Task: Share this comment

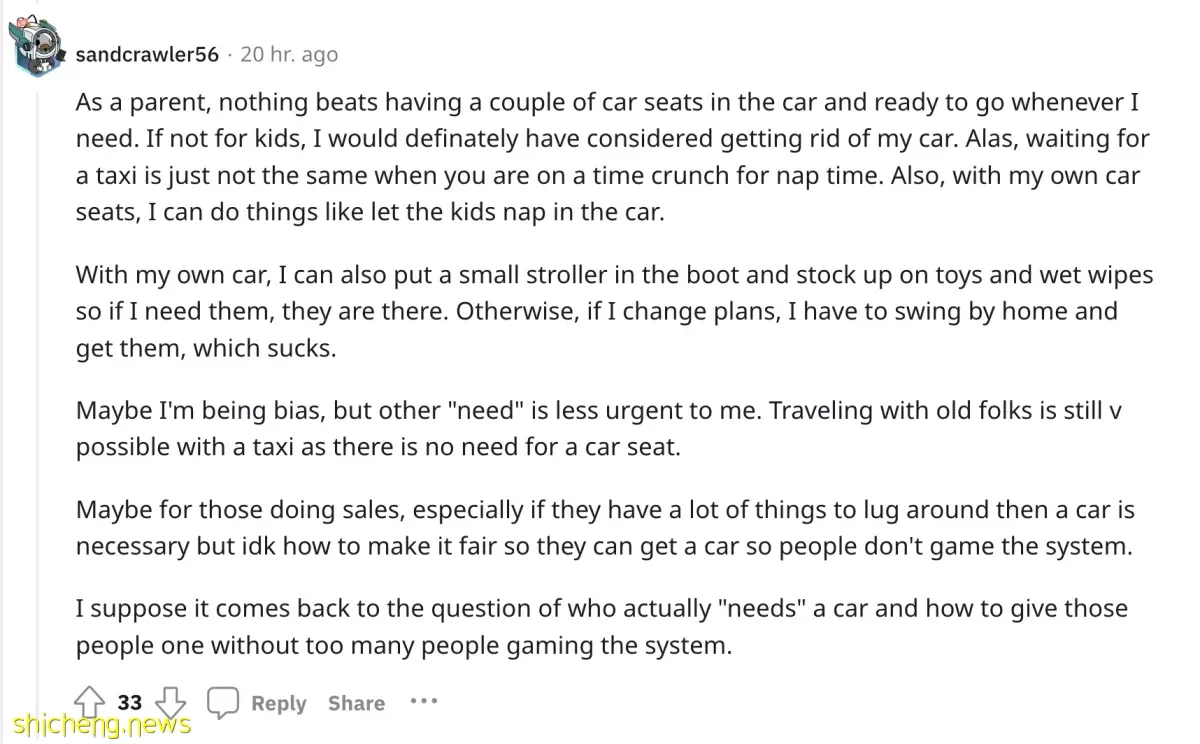Action: 356,704
